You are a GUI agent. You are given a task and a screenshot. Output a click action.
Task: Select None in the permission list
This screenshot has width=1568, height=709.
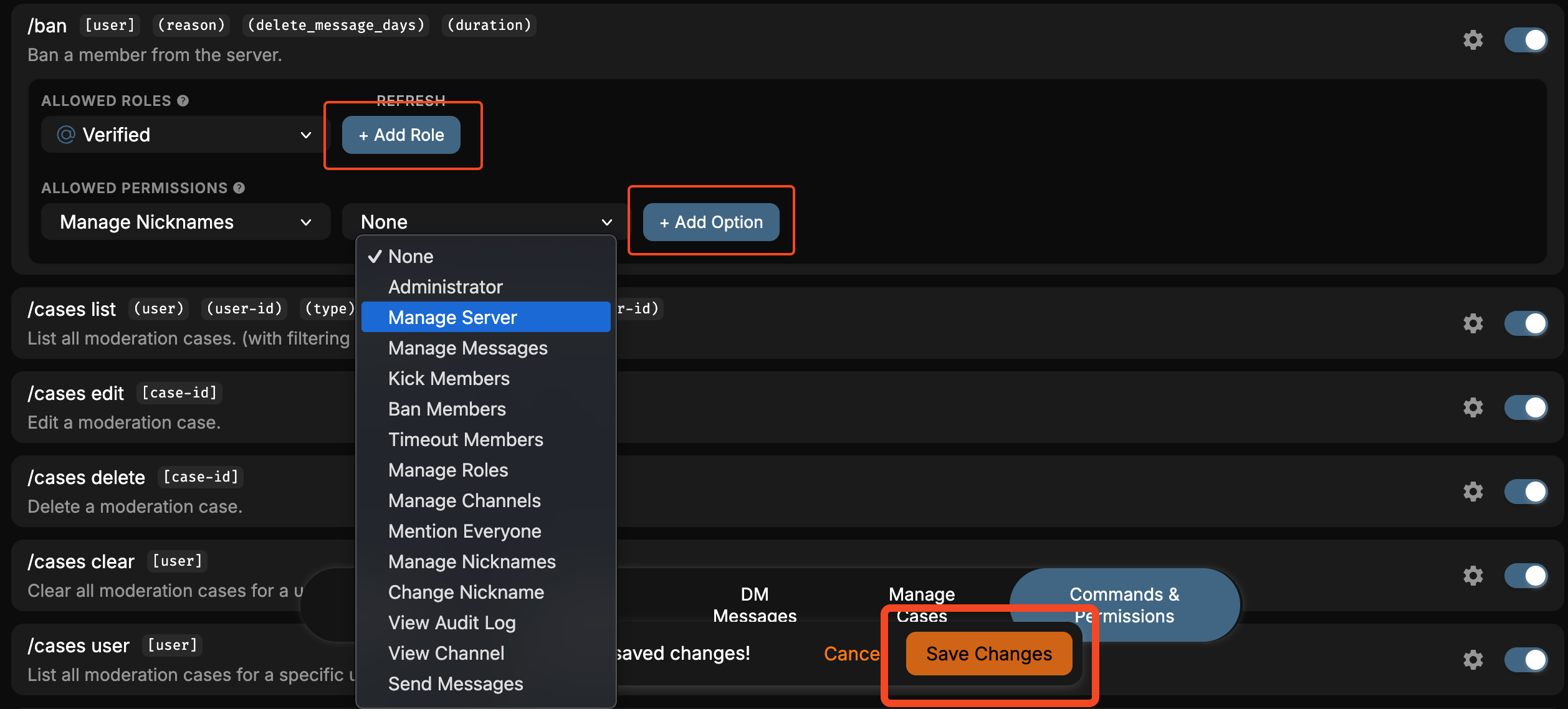[485, 256]
